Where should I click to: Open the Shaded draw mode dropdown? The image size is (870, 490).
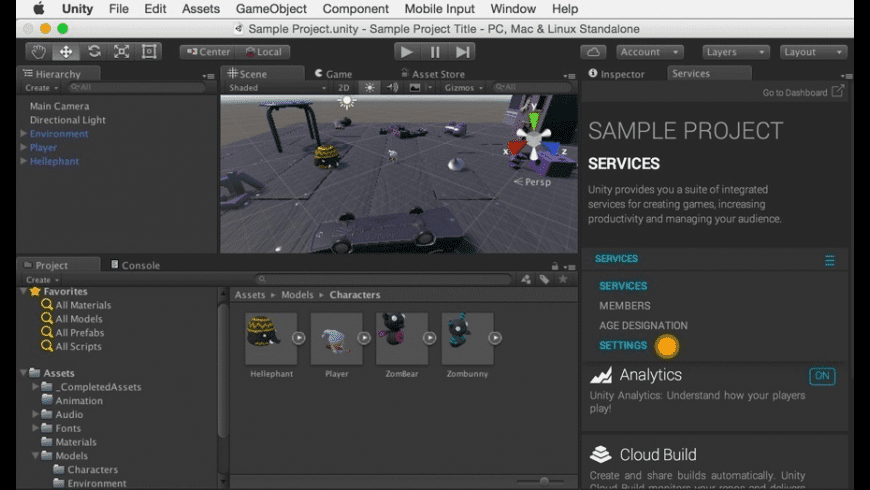tap(277, 88)
